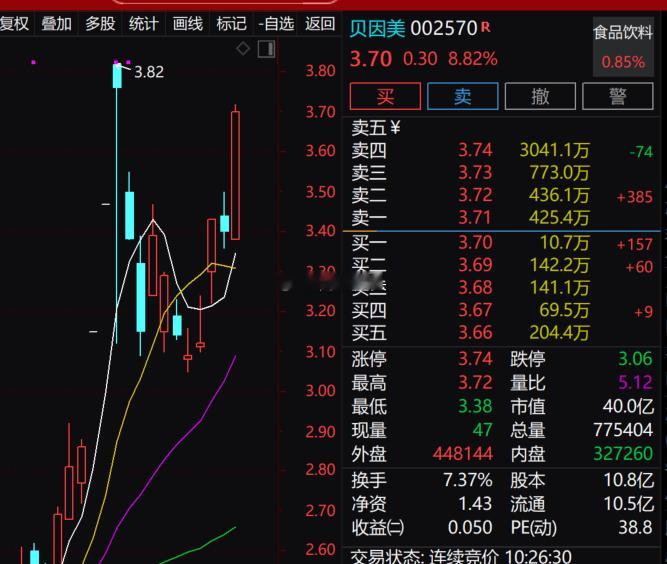Click 净资 value 1.43
Screen dimensions: 667x564
pyautogui.click(x=475, y=504)
